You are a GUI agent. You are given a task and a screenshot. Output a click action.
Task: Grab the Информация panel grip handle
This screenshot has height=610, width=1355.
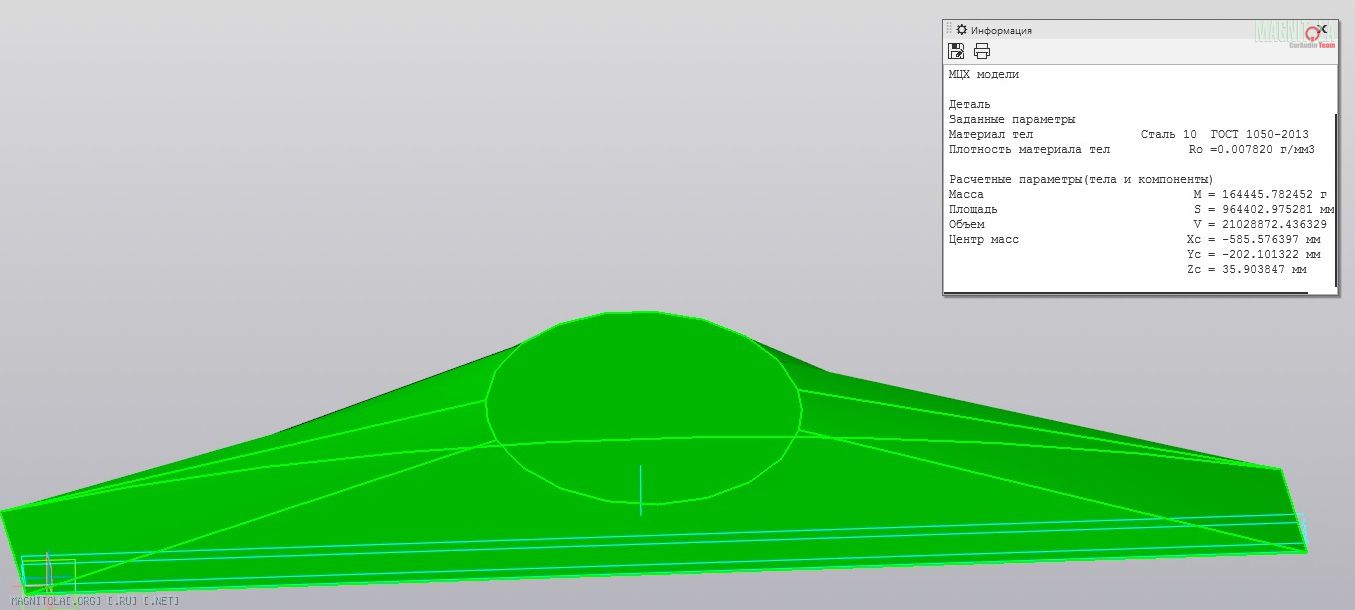coord(950,30)
